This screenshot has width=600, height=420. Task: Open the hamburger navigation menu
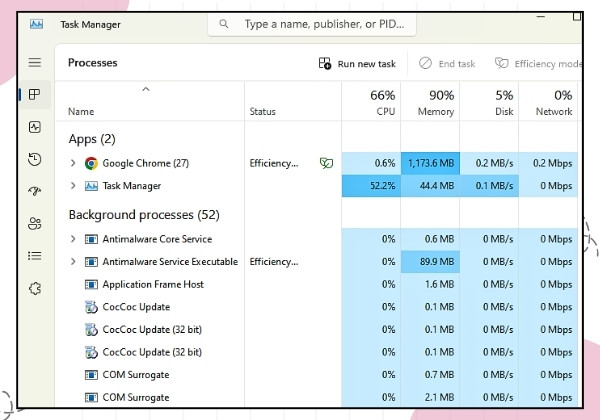pyautogui.click(x=35, y=62)
